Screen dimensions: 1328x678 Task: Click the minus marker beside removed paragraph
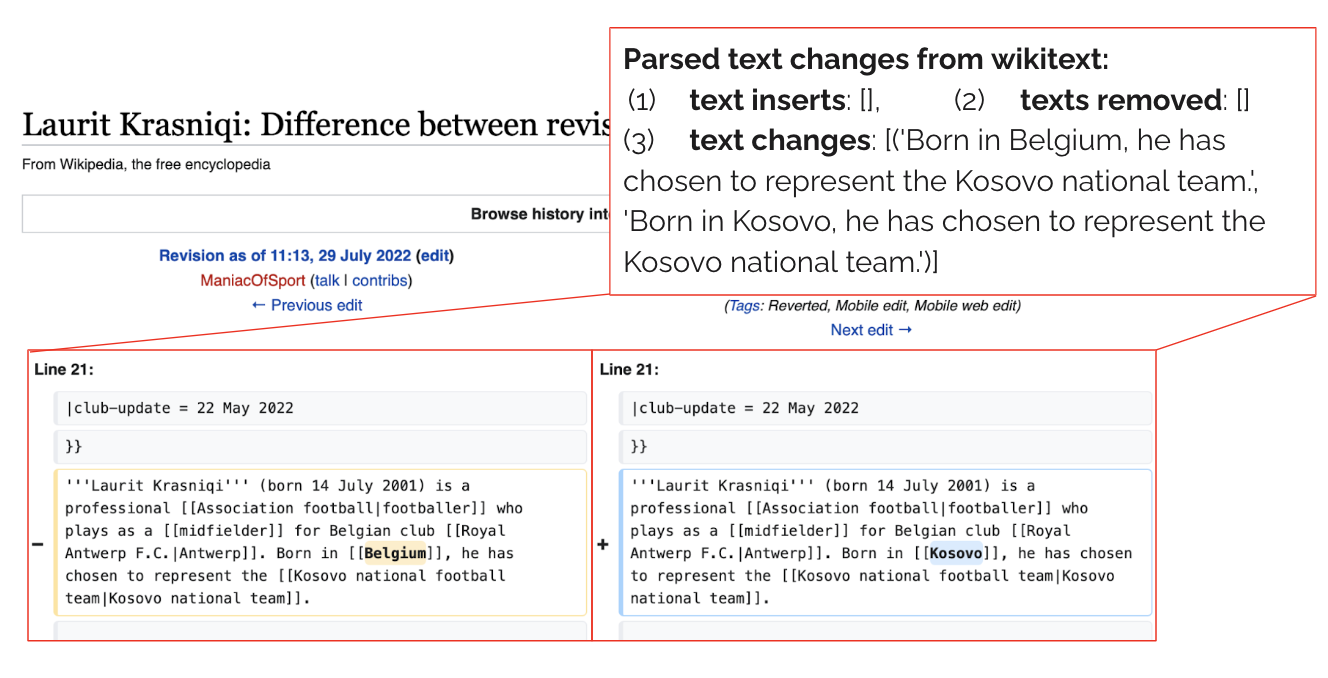pyautogui.click(x=38, y=544)
